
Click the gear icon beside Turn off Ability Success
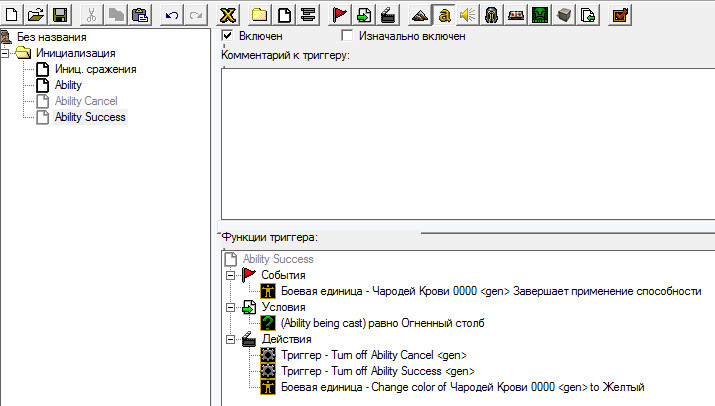(268, 371)
